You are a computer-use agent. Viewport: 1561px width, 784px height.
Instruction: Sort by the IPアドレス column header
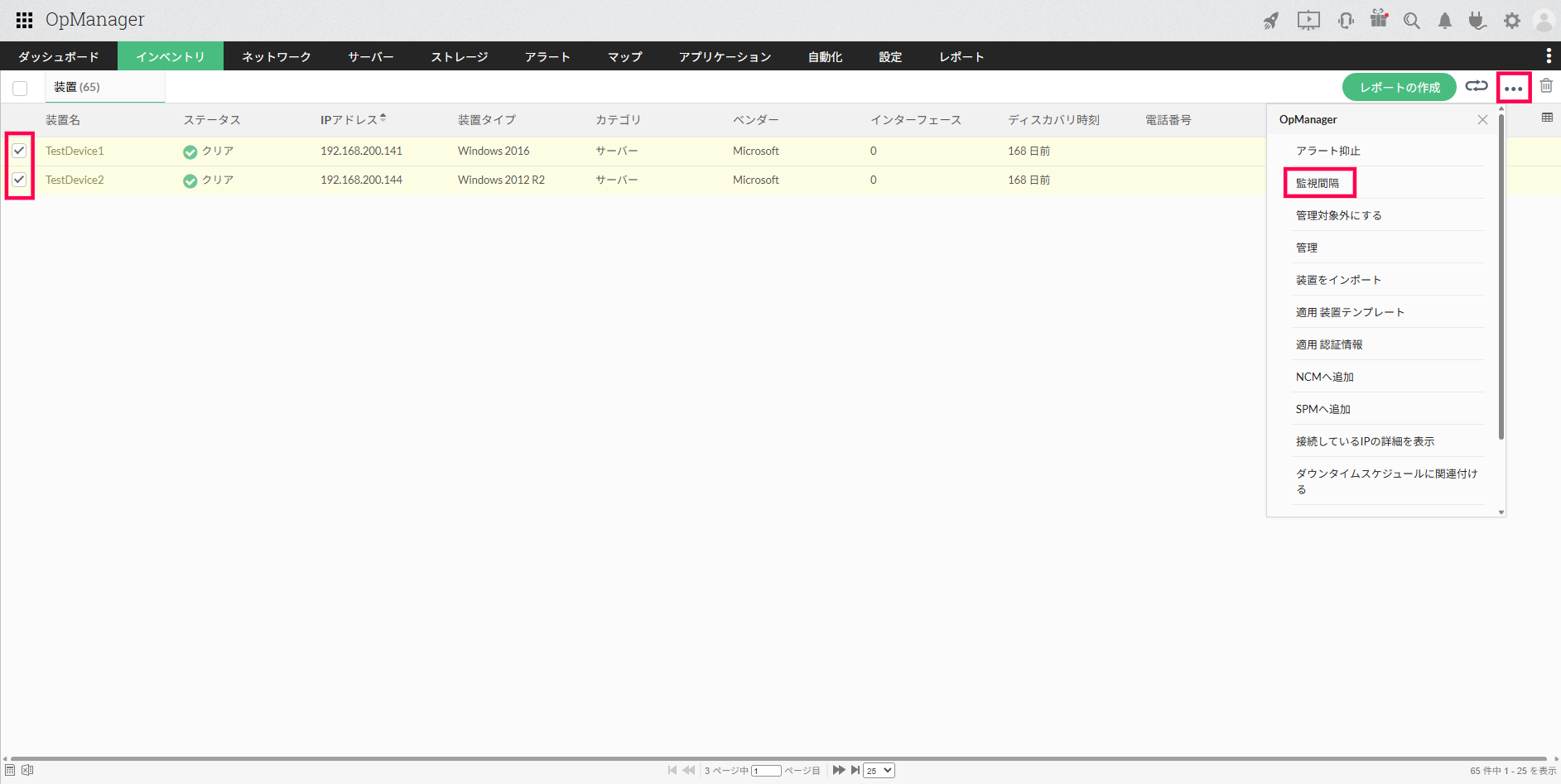353,120
